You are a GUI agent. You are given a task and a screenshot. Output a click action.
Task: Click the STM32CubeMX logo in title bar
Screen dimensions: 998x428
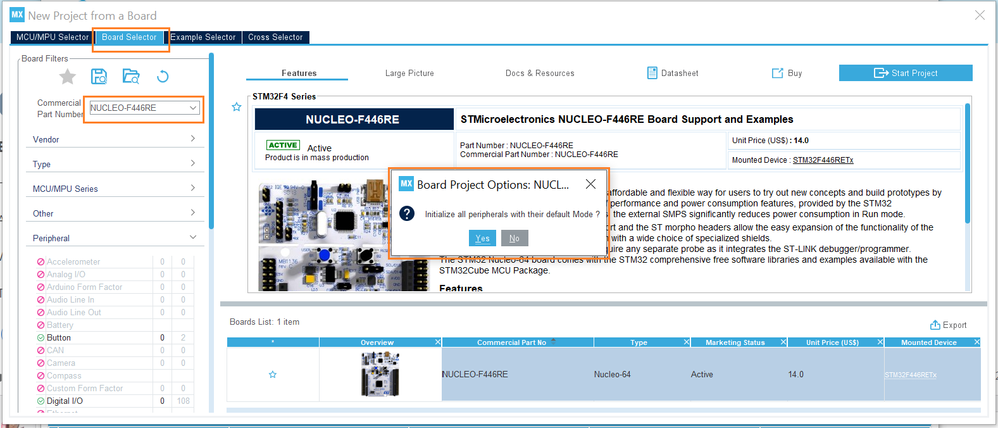click(17, 15)
